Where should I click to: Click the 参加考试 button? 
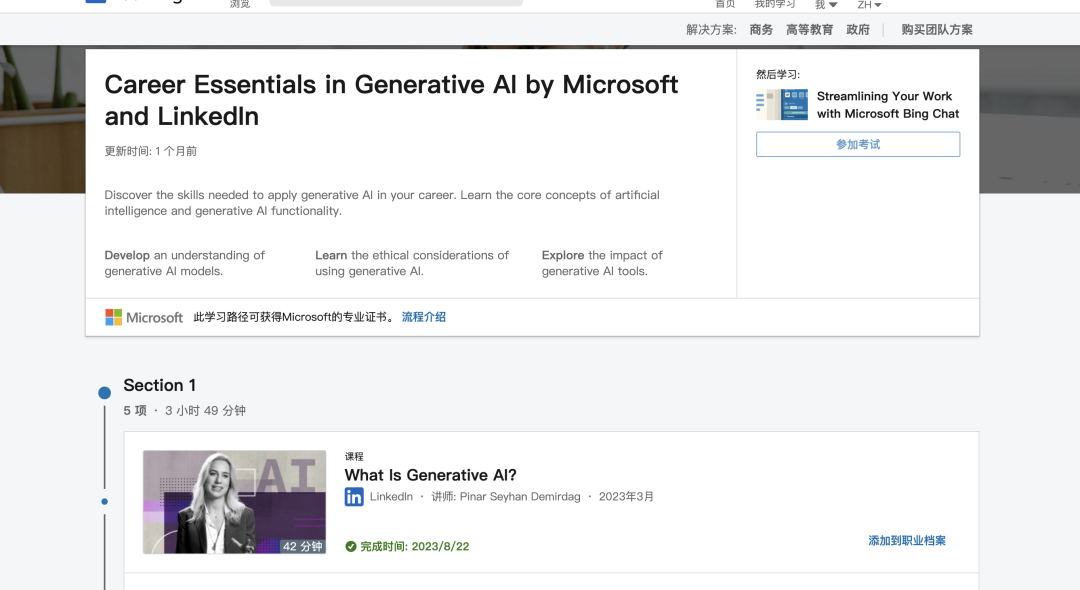point(857,144)
